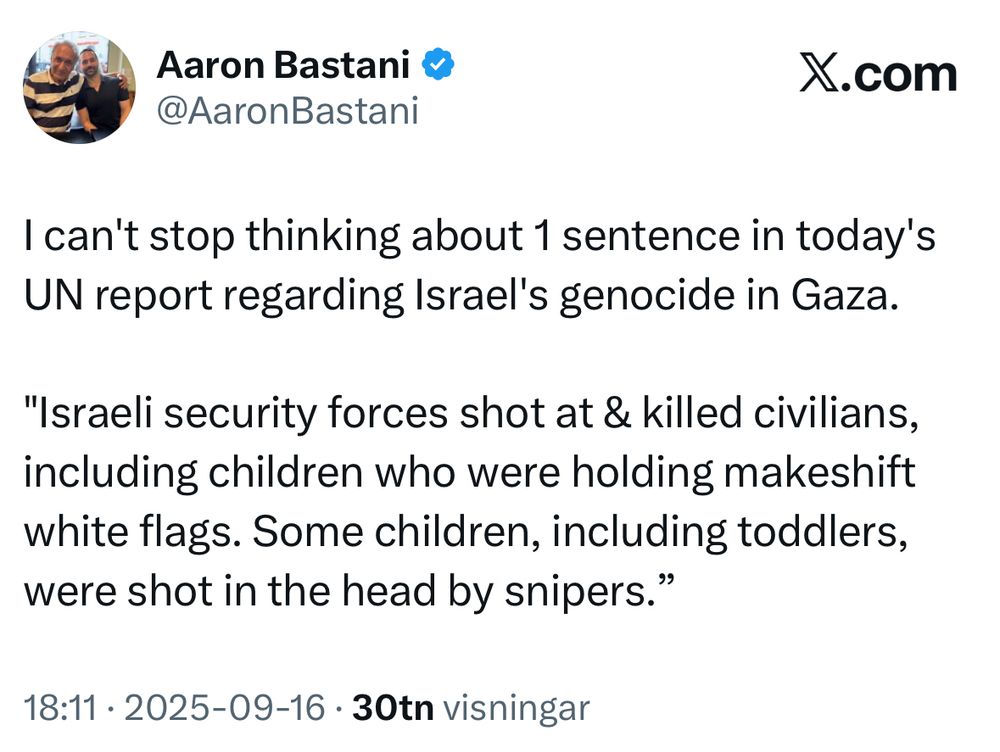Click the line starting "including children who"
Viewport: 1000px width, 752px height.
pos(469,473)
